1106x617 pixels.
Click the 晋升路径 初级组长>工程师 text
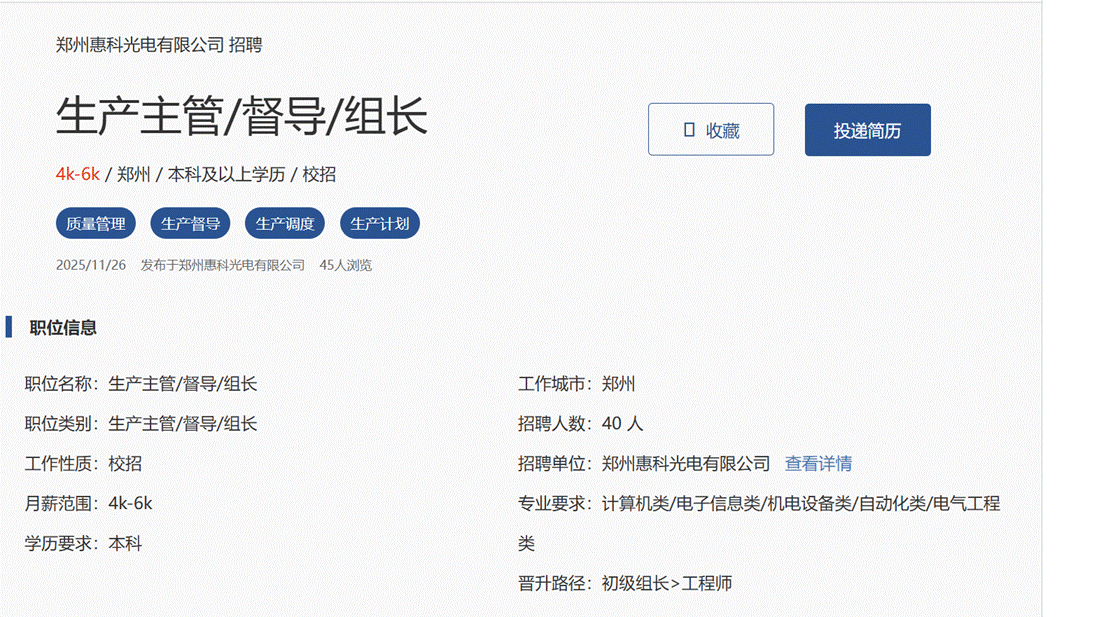pos(625,583)
